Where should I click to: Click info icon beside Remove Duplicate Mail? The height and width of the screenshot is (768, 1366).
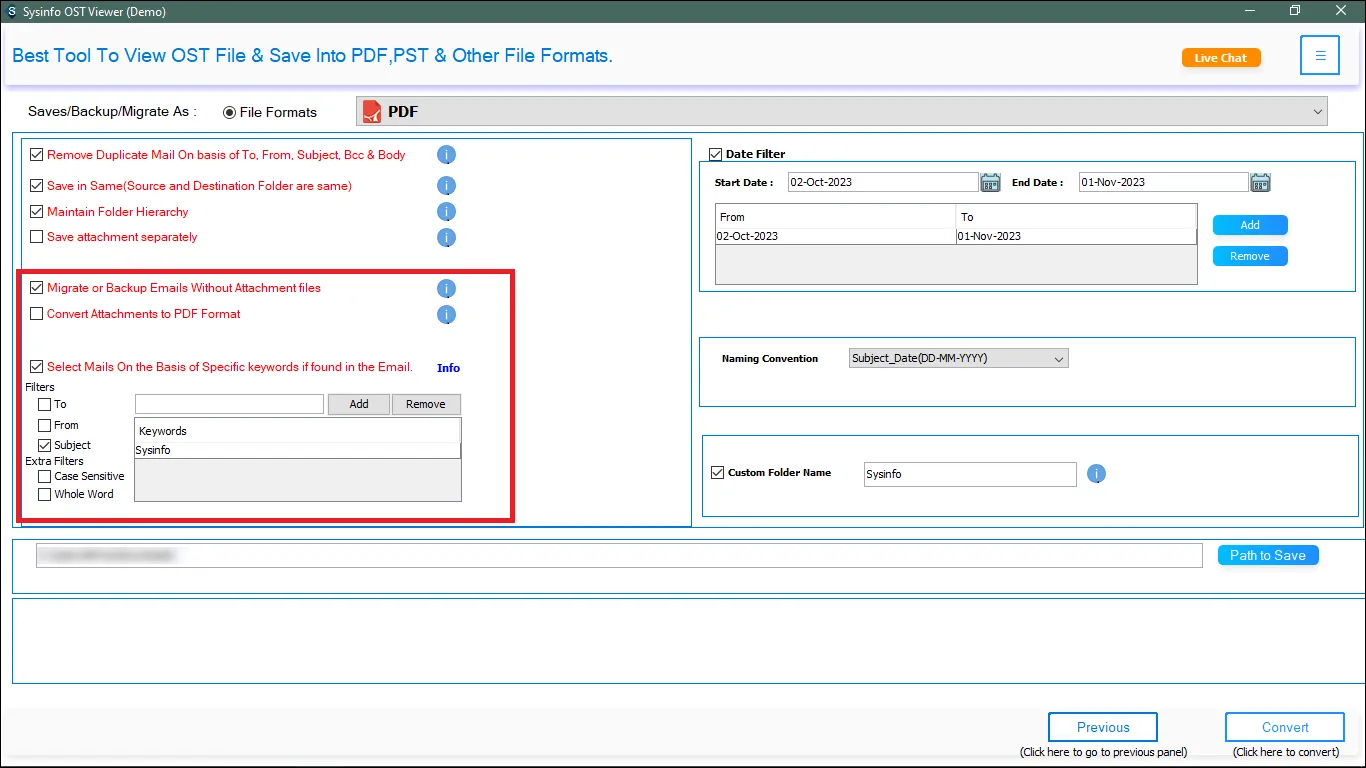[447, 155]
